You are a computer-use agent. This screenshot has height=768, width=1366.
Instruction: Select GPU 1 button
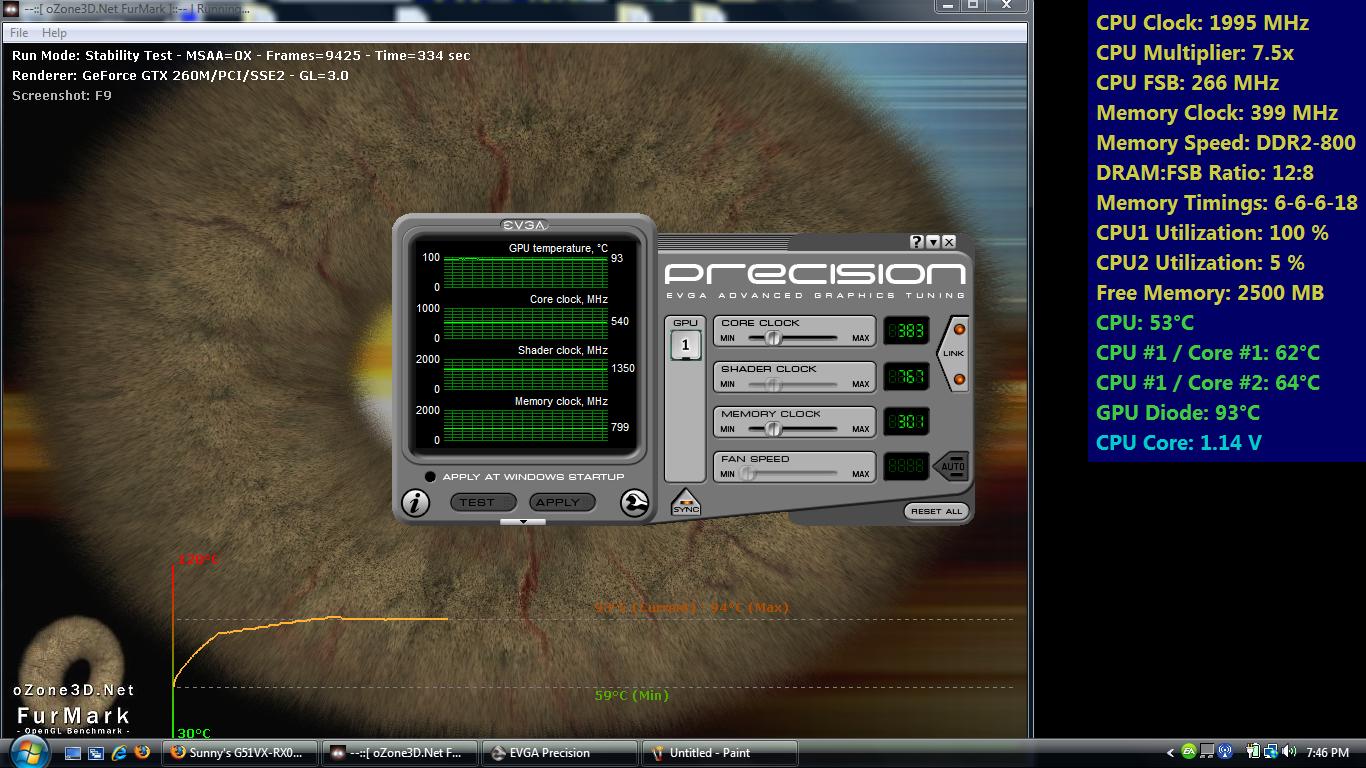click(x=685, y=346)
